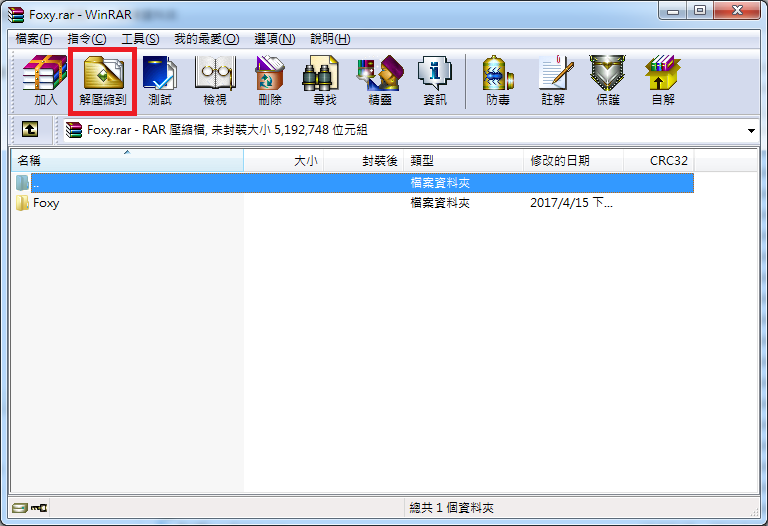Click the key icon in status bar

[x=39, y=508]
